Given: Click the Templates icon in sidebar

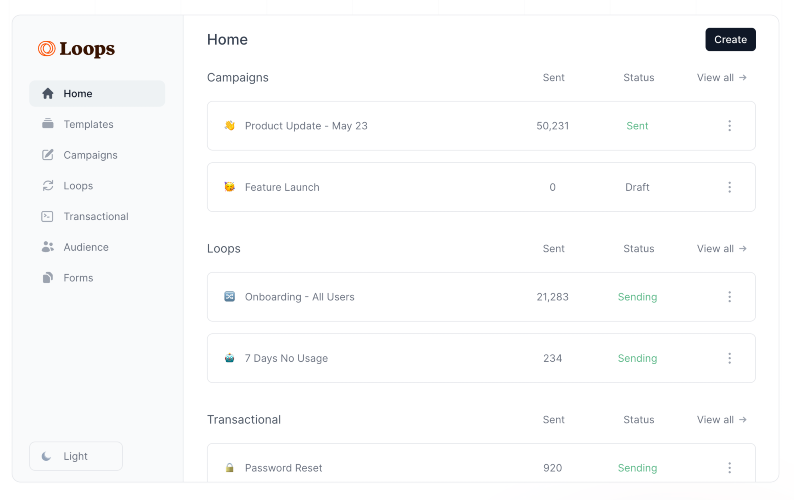Looking at the screenshot, I should pyautogui.click(x=48, y=124).
